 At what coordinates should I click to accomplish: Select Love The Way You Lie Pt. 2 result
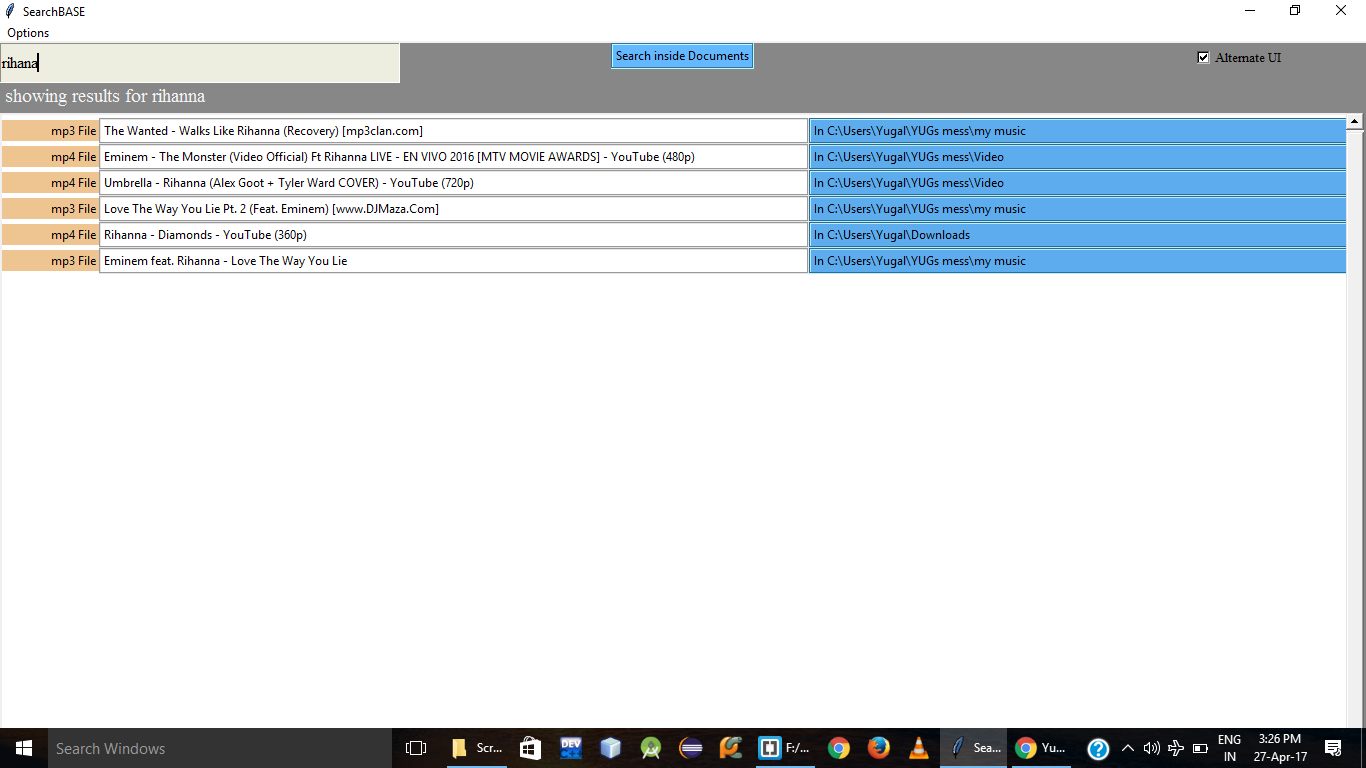pos(453,209)
